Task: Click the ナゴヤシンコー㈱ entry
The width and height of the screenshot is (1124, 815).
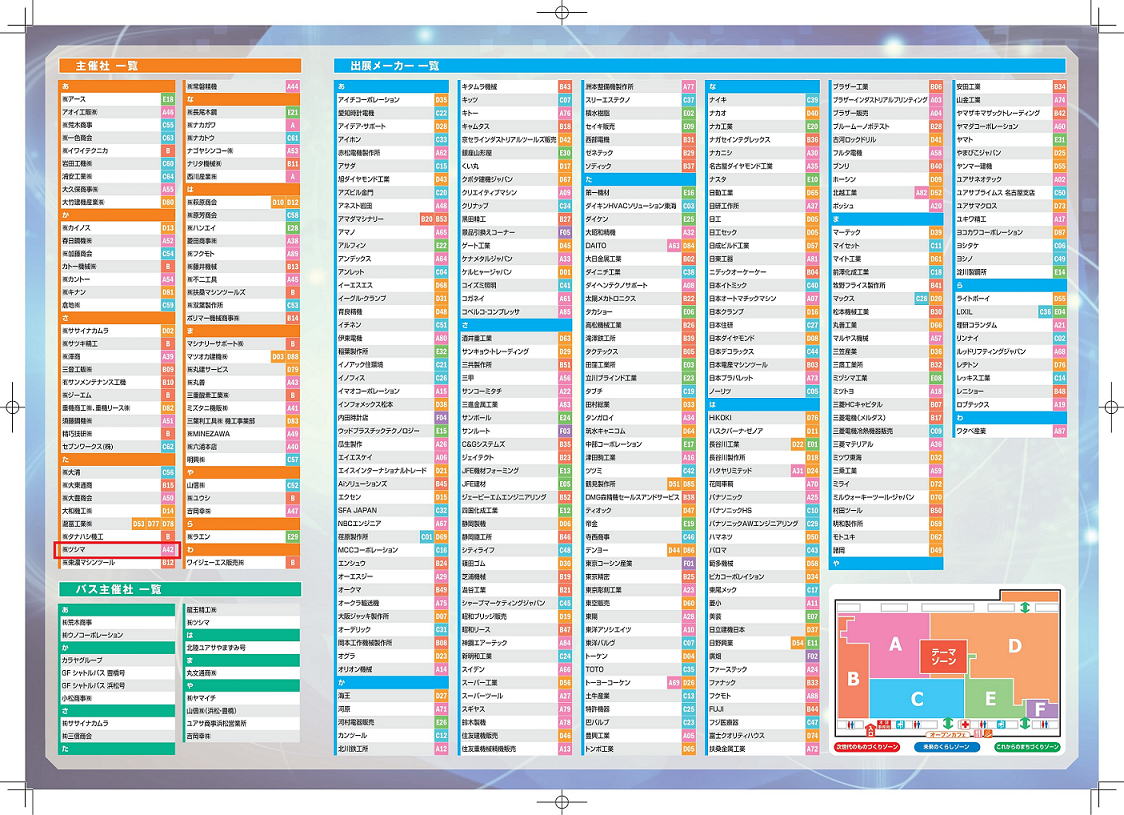Action: tap(242, 151)
